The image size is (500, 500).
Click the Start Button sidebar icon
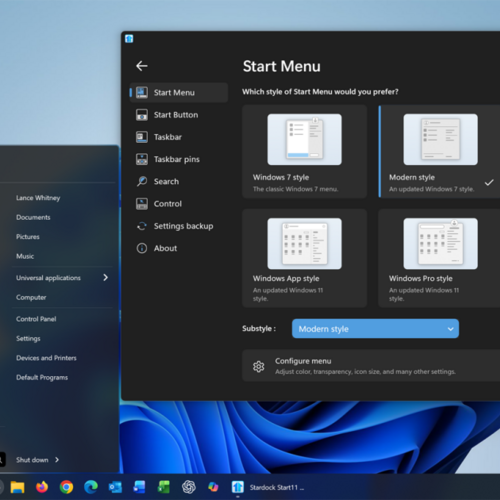[142, 115]
